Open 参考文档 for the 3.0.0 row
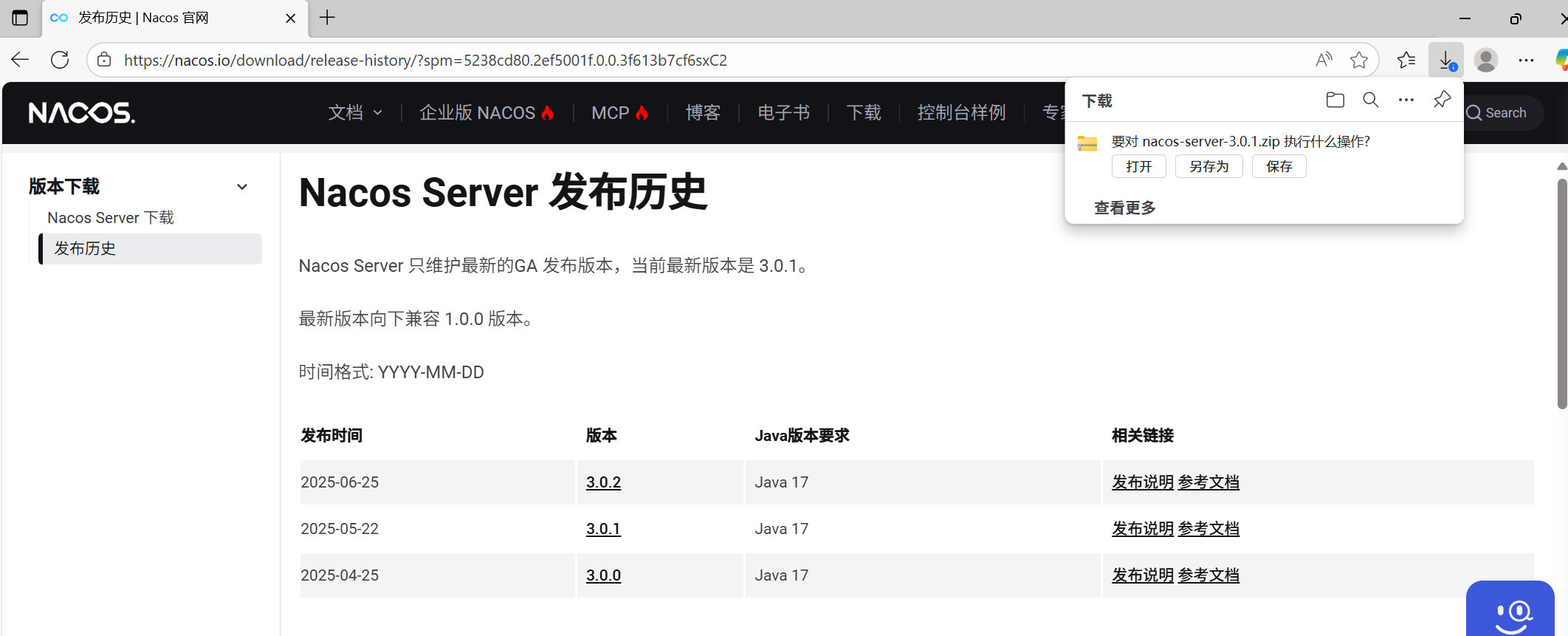 (1208, 575)
